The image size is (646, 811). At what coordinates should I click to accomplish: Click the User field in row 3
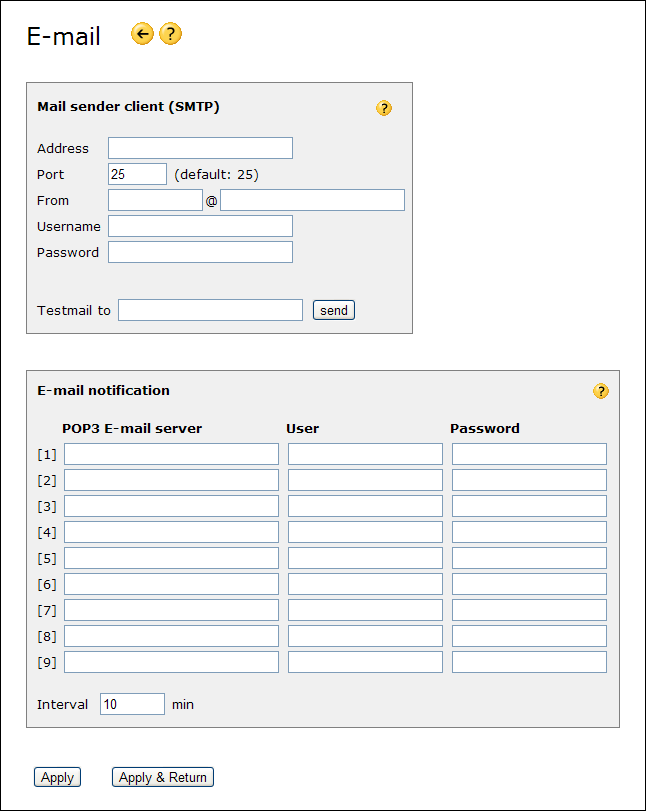point(365,506)
